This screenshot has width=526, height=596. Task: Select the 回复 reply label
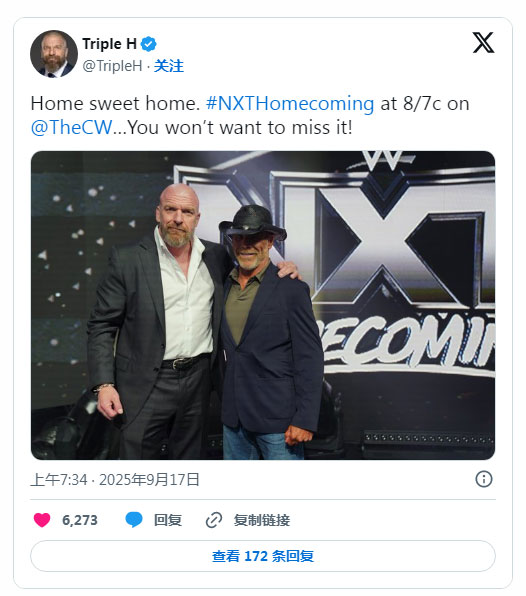click(x=168, y=520)
